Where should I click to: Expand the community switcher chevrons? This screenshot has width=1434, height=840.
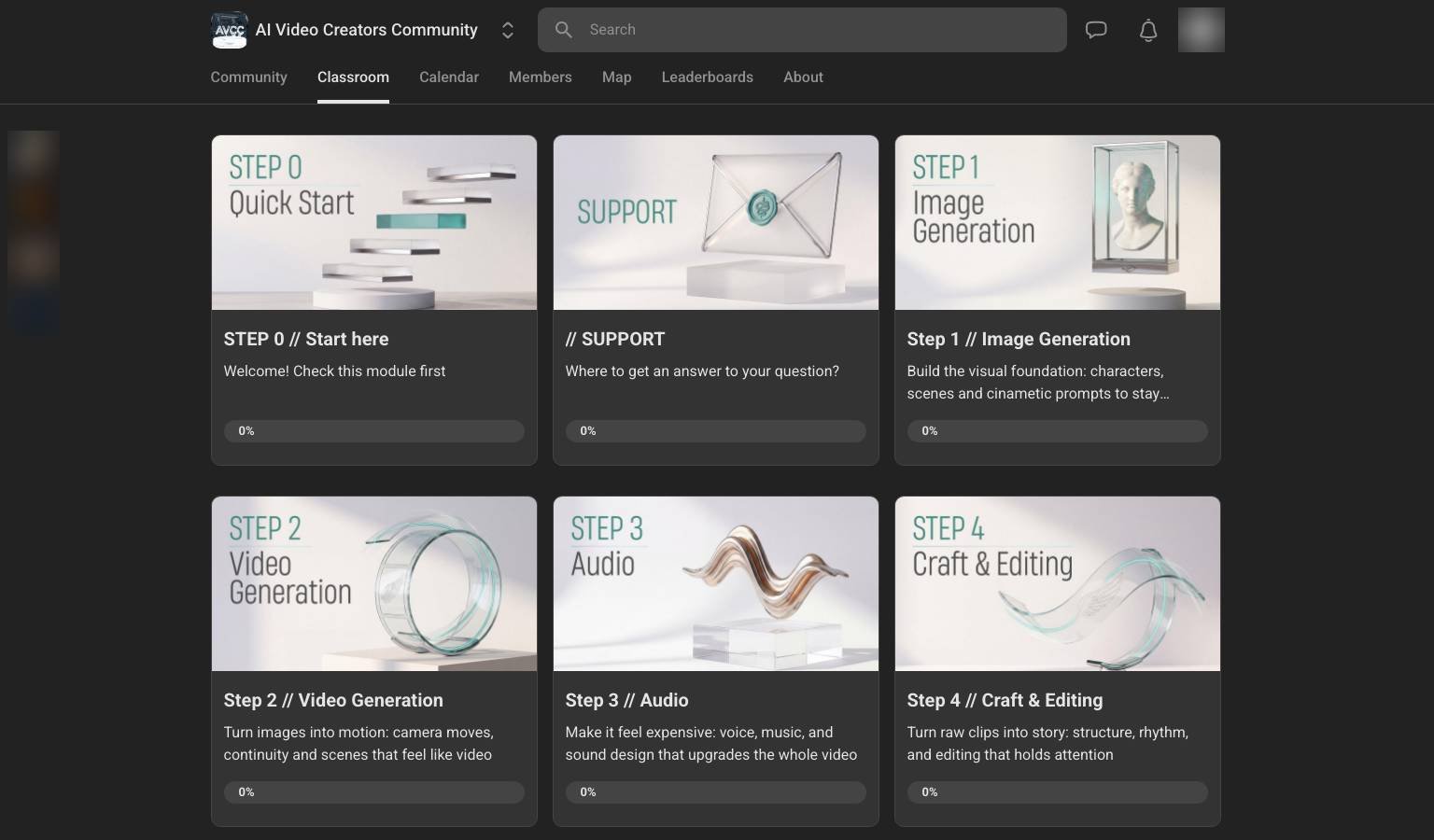[508, 30]
